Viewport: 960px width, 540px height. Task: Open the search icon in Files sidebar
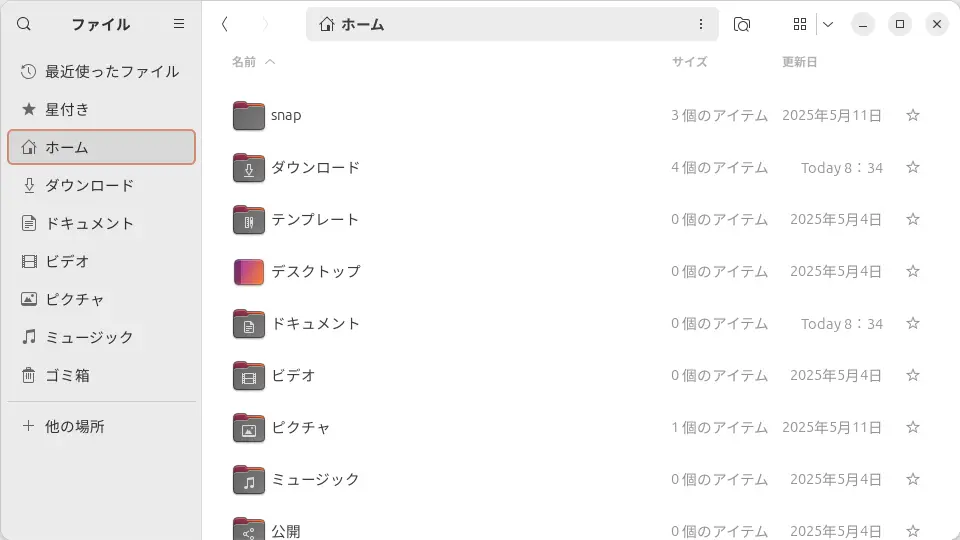[x=24, y=24]
